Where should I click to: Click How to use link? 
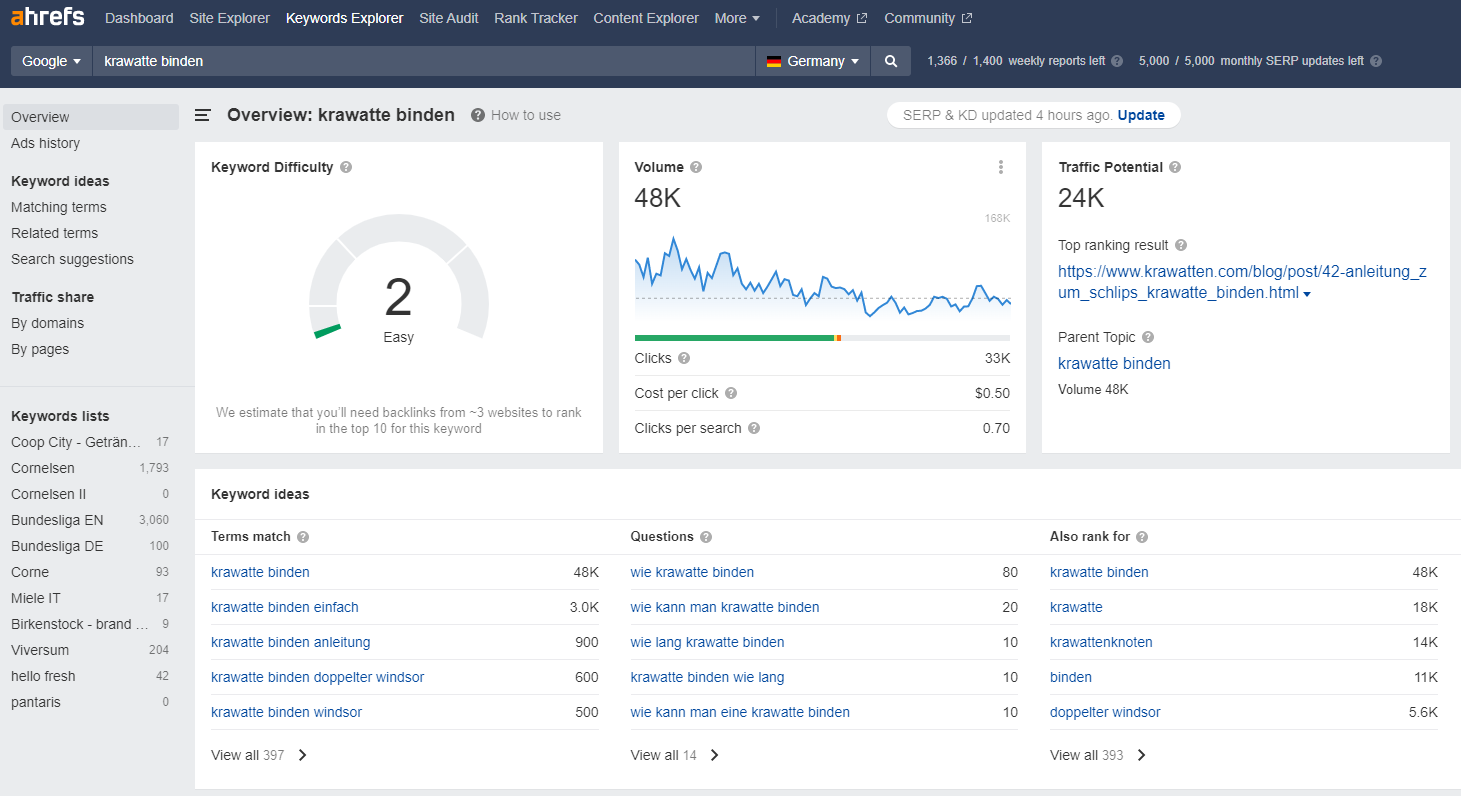point(526,115)
